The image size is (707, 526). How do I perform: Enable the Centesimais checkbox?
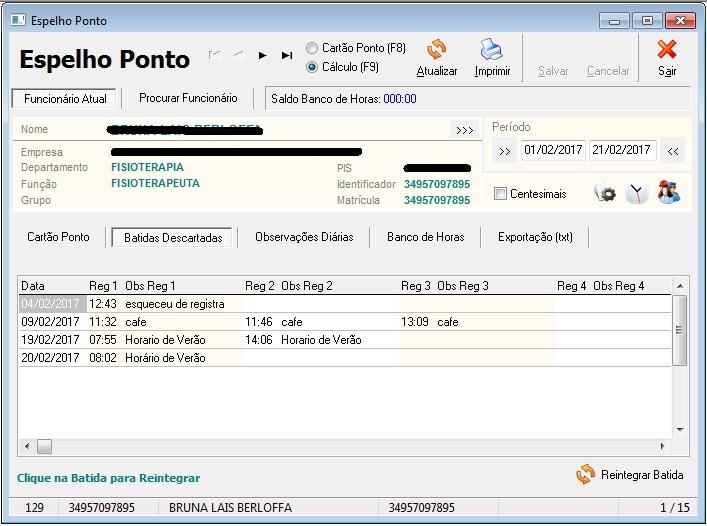(500, 194)
